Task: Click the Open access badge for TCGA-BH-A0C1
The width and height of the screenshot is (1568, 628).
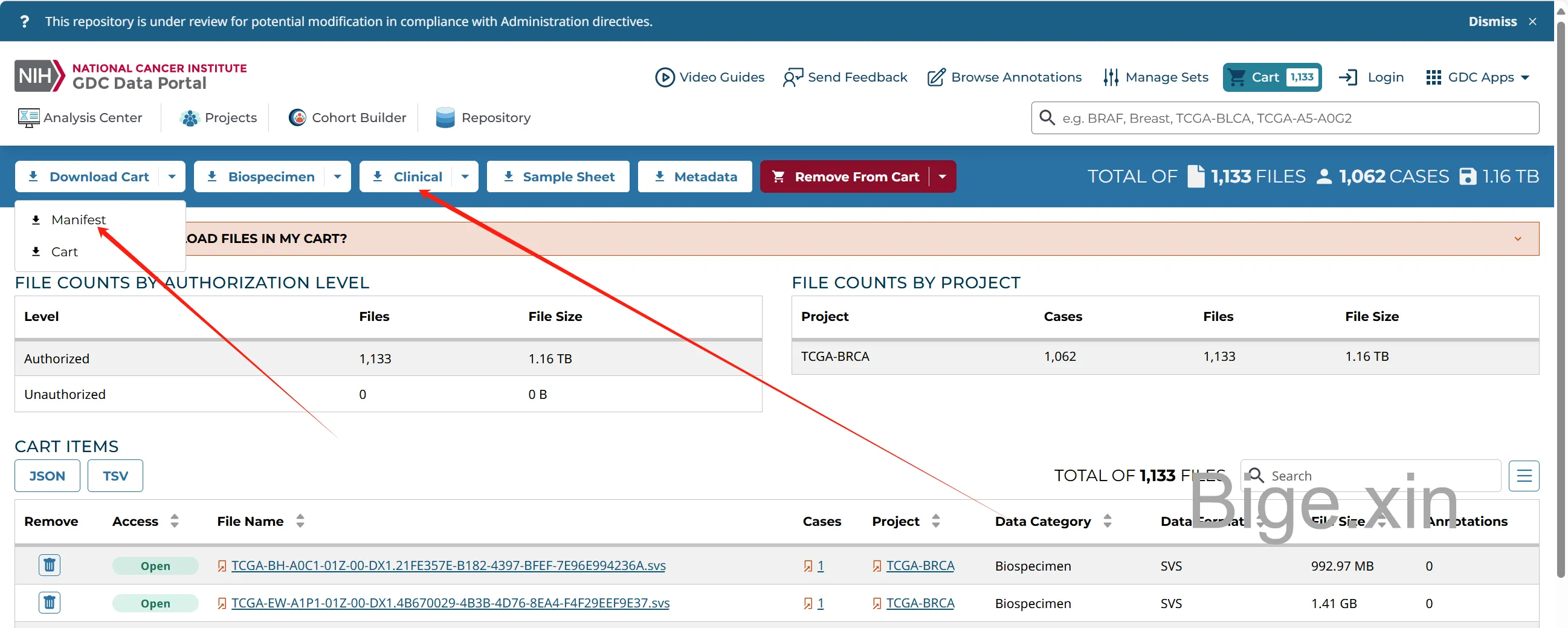Action: pos(155,566)
